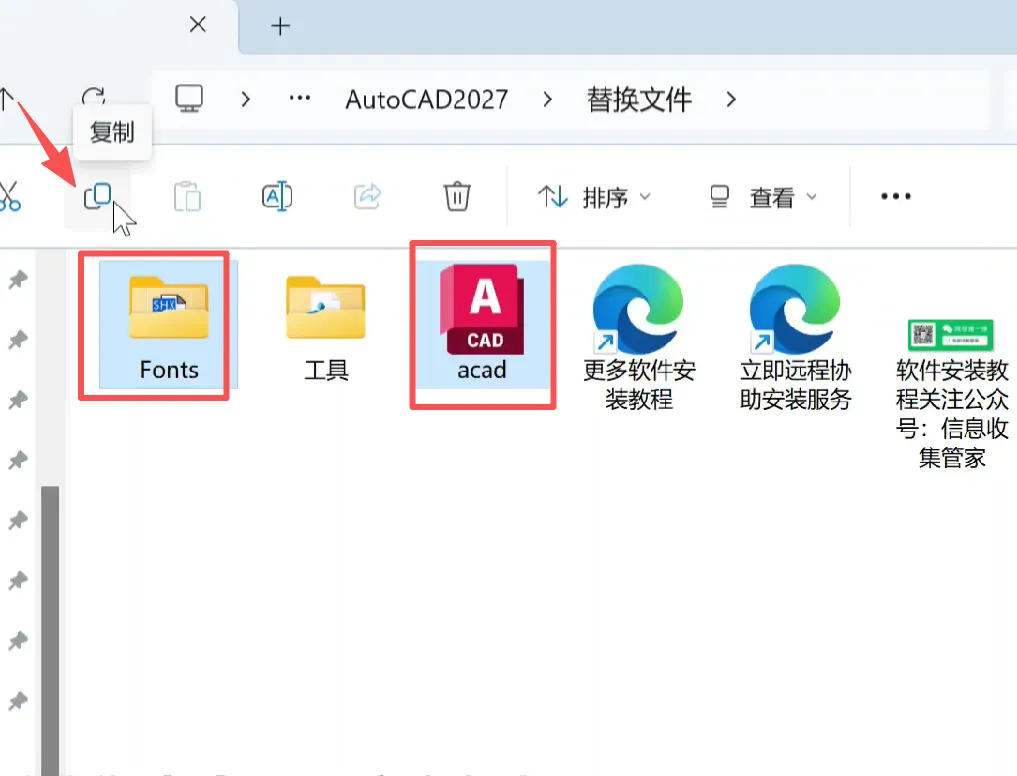The width and height of the screenshot is (1017, 776).
Task: Click the Fonts folder name label
Action: pos(169,370)
